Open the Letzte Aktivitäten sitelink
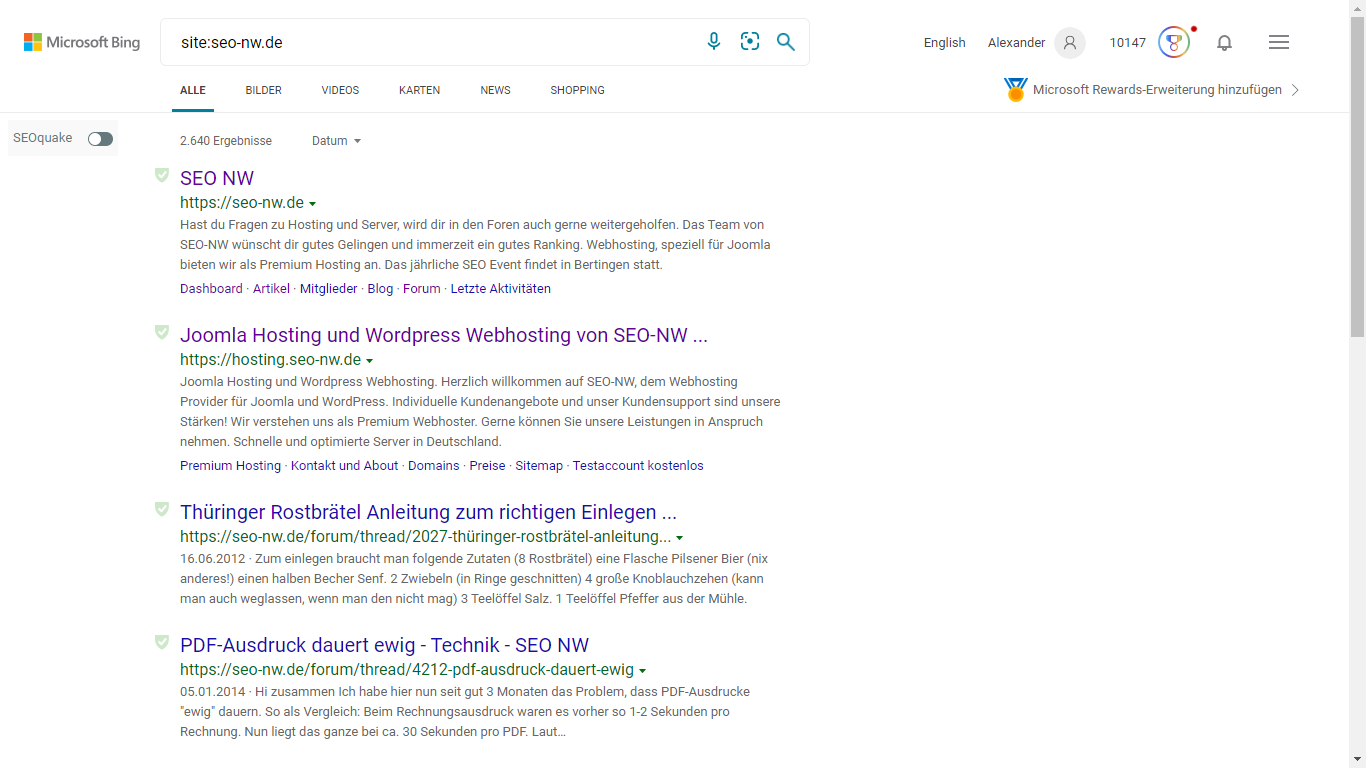1366x768 pixels. 500,289
